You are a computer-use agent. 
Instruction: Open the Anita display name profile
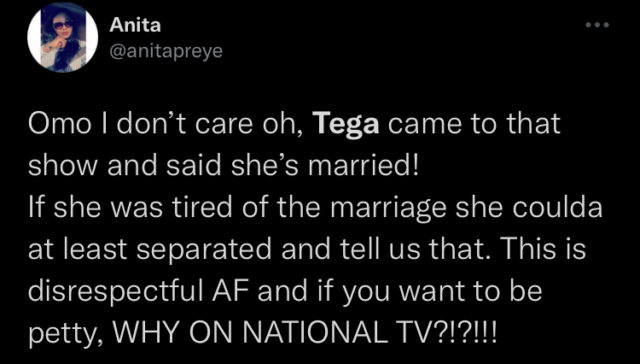tap(135, 26)
